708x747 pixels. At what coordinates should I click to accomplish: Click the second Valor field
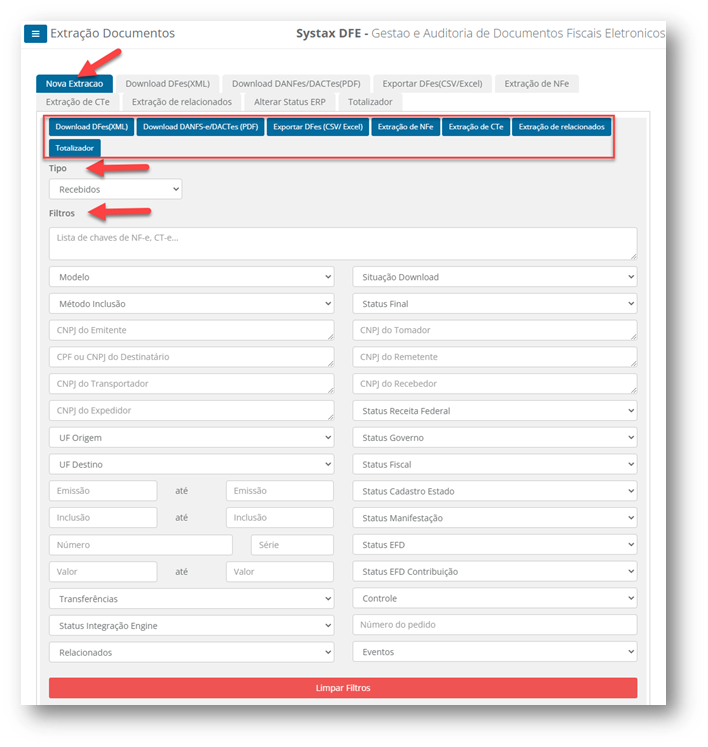coord(280,571)
